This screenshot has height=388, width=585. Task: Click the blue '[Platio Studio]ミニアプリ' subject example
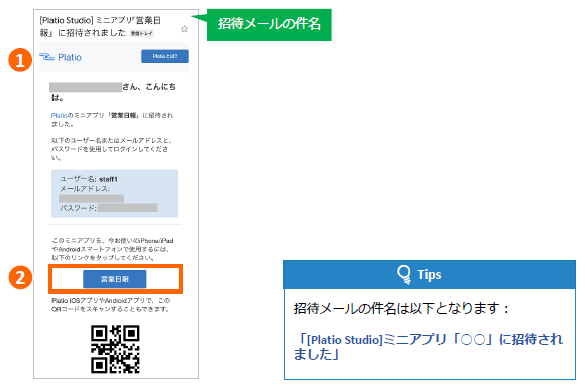tap(428, 347)
